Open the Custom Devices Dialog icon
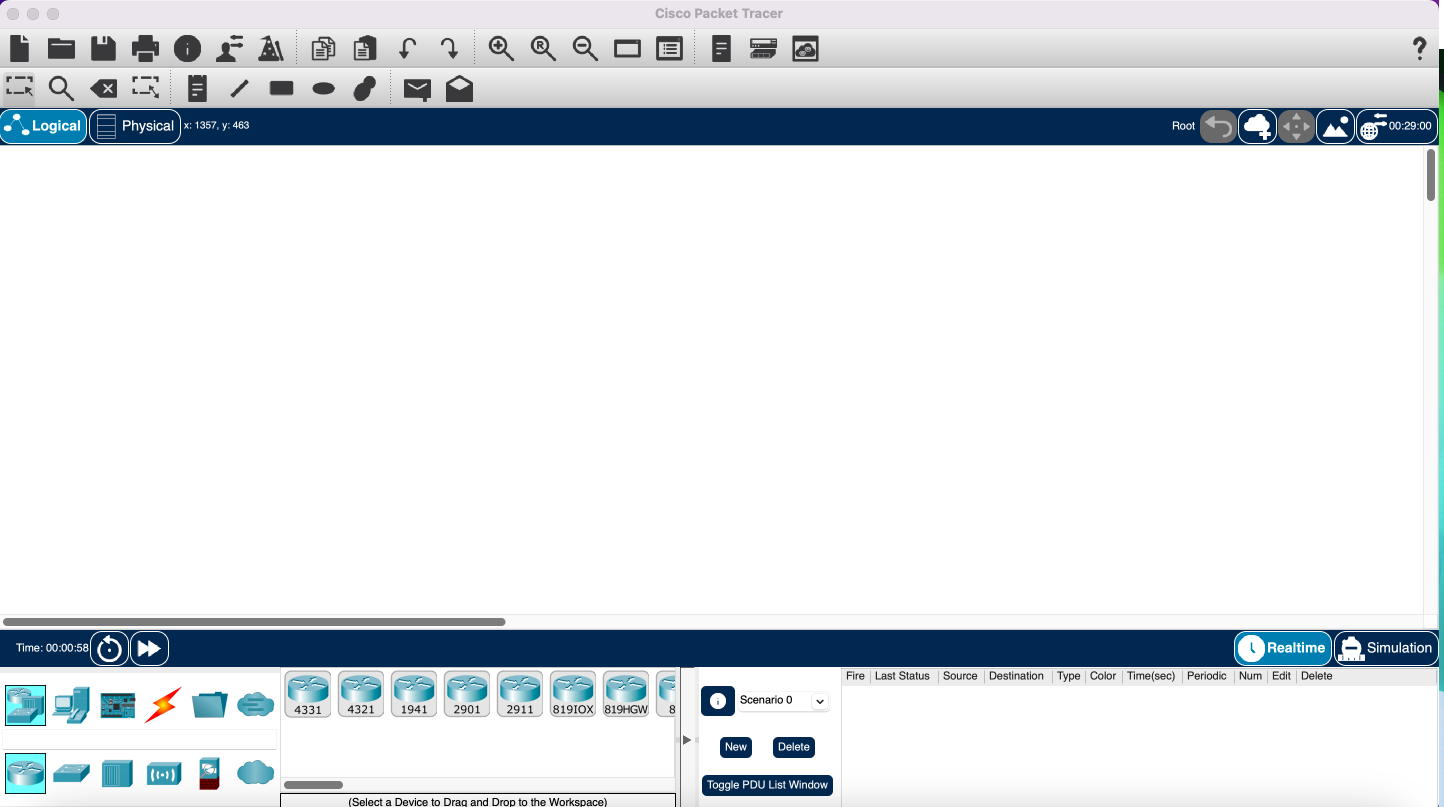 pos(669,48)
